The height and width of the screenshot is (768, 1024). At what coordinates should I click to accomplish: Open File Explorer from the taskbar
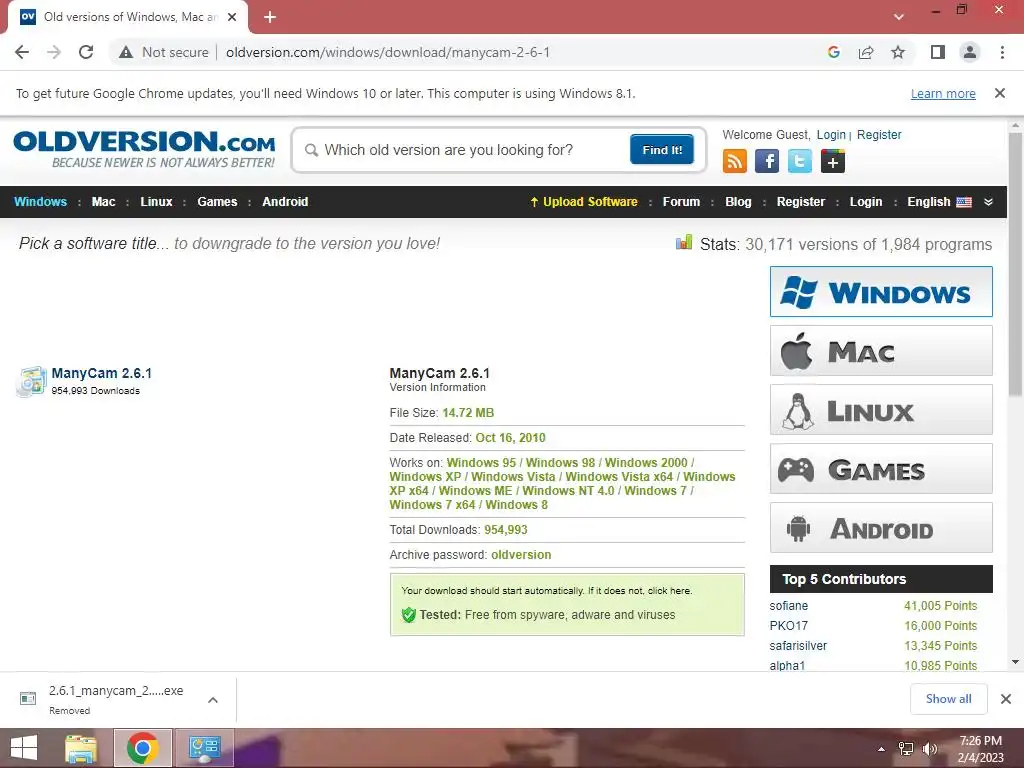pos(80,748)
